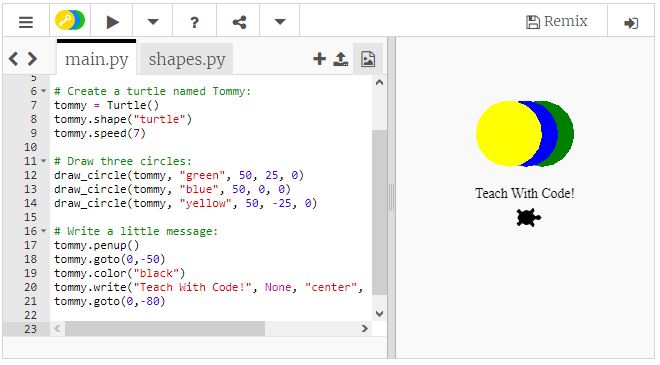
Task: Open the hamburger menu
Action: [26, 22]
